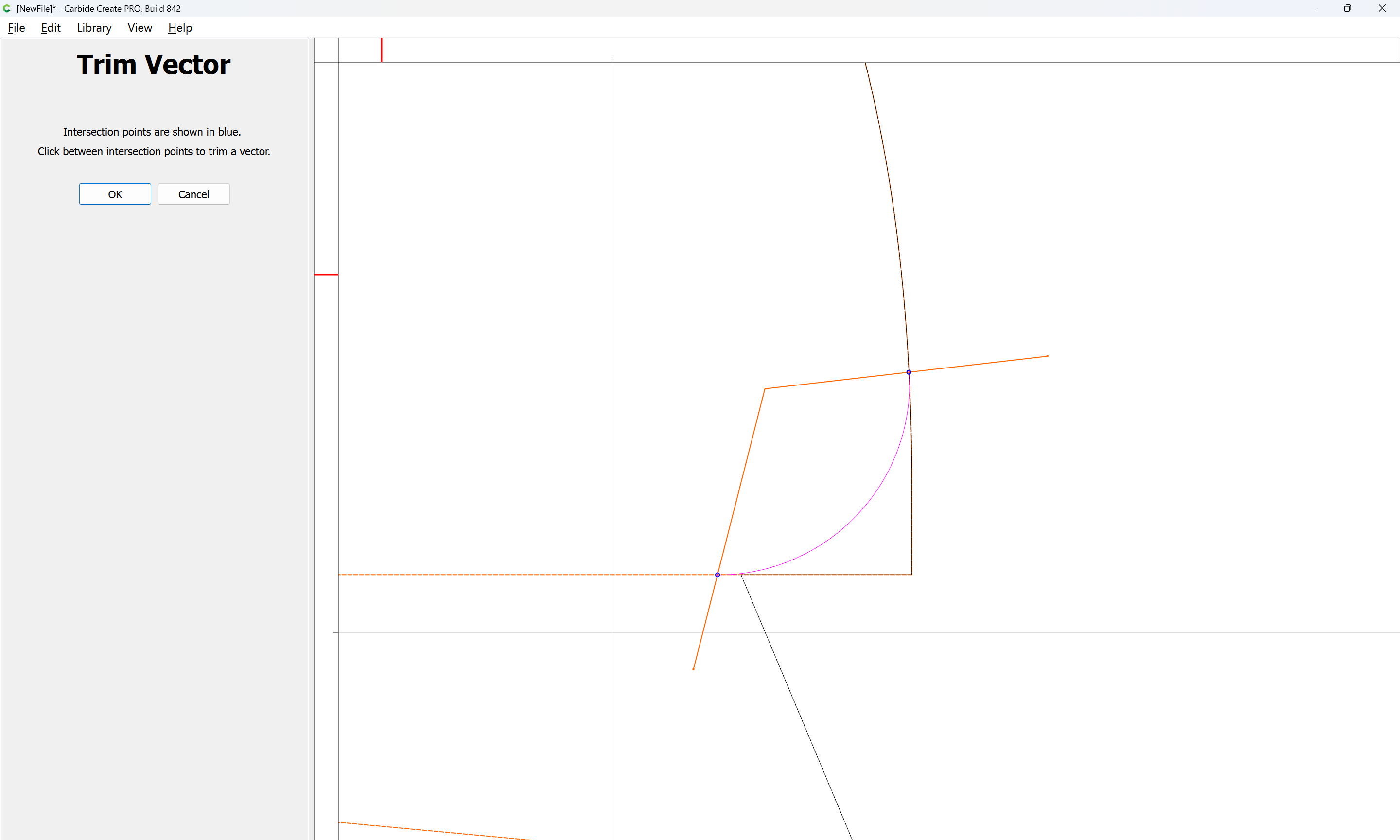
Task: Click the red marker on top ruler
Action: [x=382, y=50]
